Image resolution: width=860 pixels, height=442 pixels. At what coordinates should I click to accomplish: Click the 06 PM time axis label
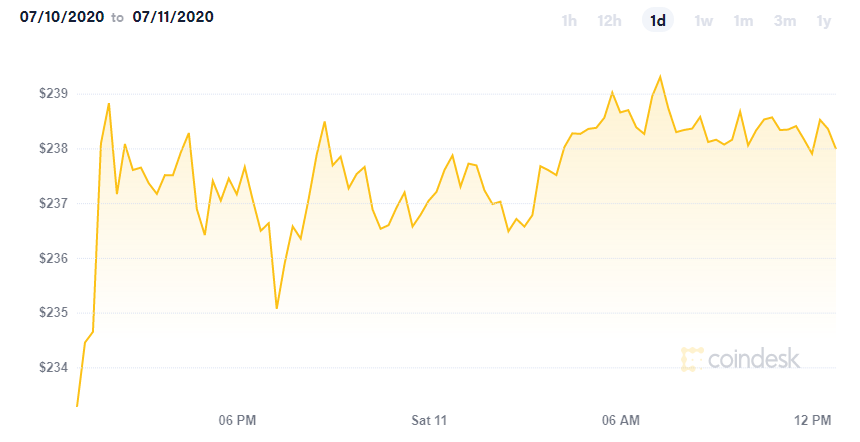237,421
